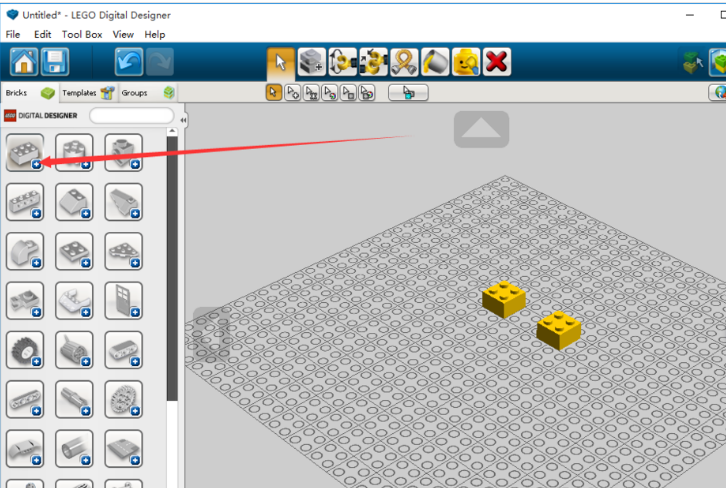
Task: Open the Tool Box menu
Action: coord(82,35)
